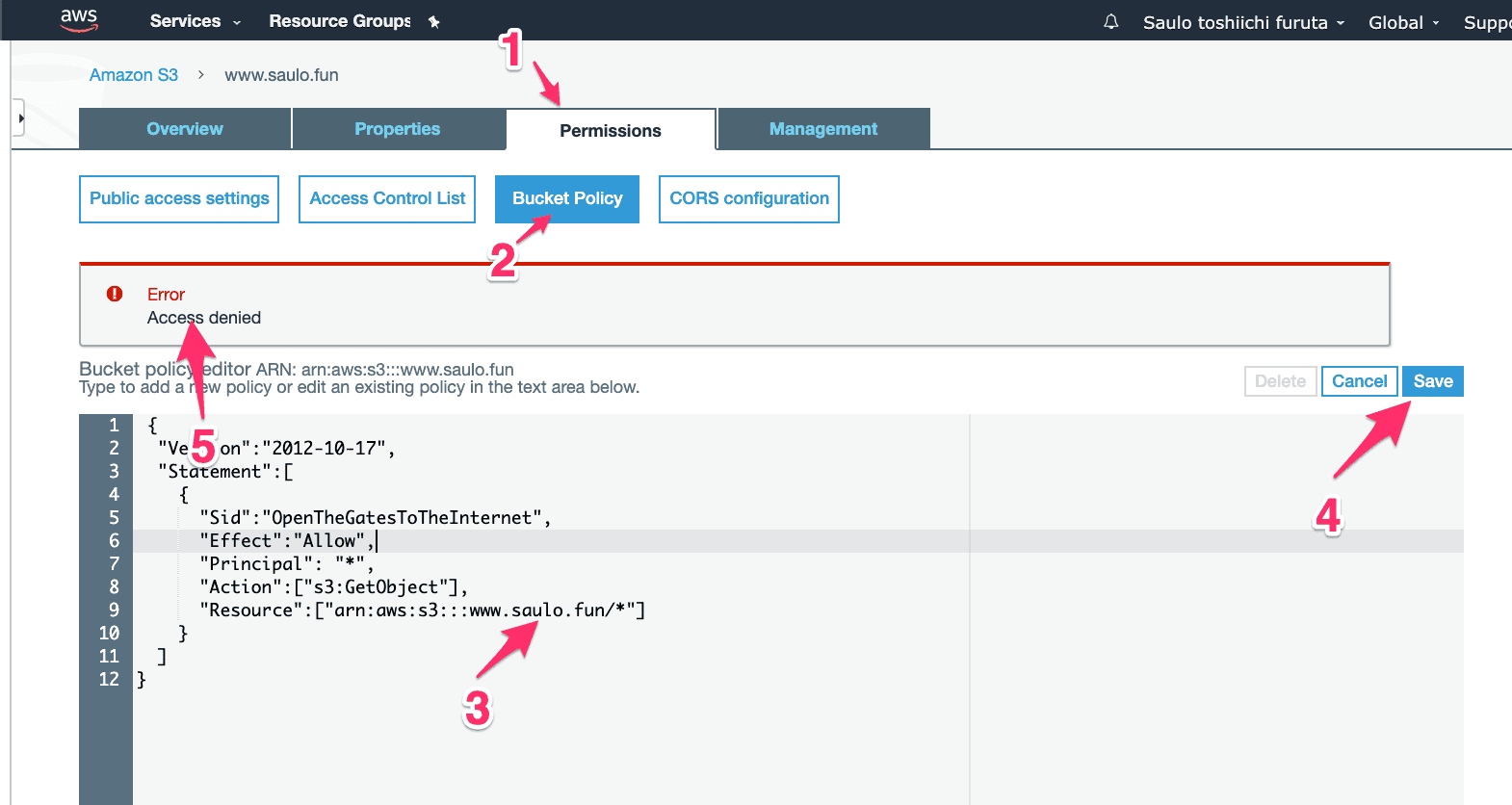
Task: Open the Services dropdown menu
Action: coord(196,21)
